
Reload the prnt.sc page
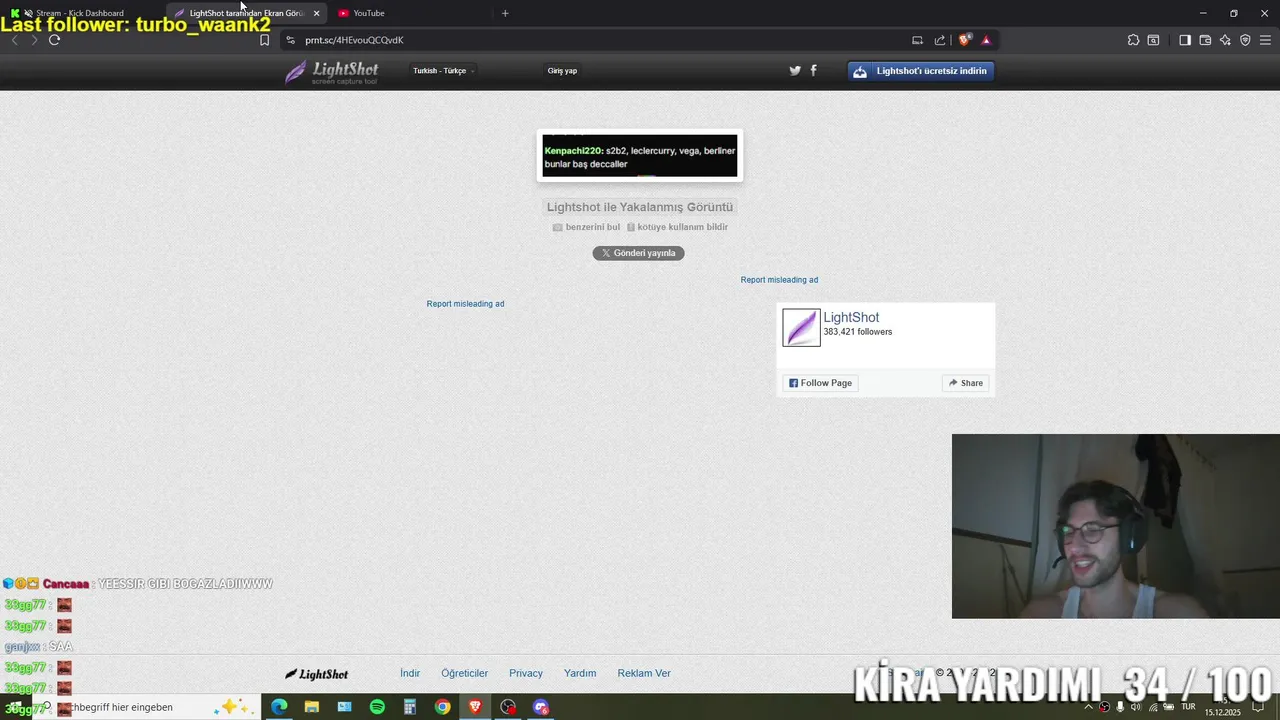tap(54, 40)
